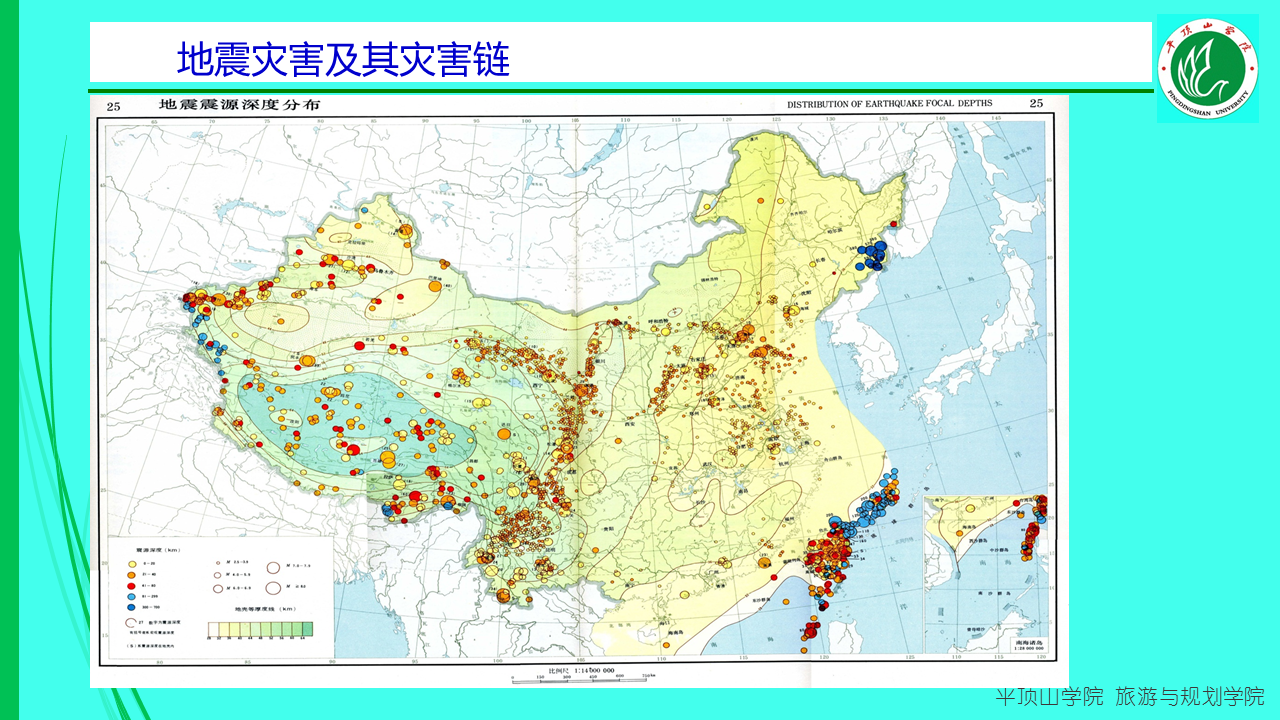Image resolution: width=1280 pixels, height=720 pixels.
Task: Select the Pingdingshan University logo
Action: click(1207, 68)
